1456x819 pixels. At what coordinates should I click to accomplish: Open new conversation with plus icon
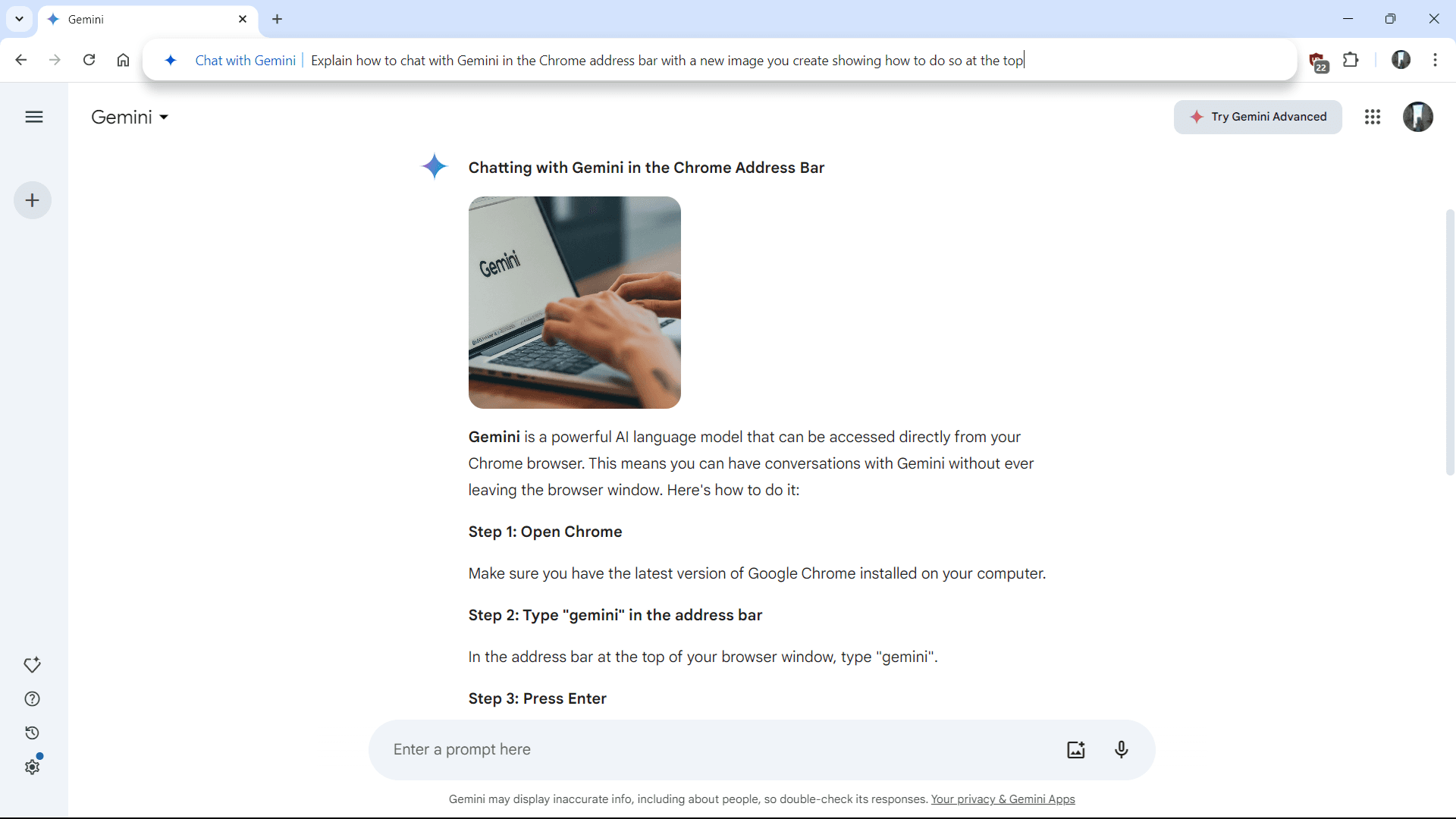32,200
